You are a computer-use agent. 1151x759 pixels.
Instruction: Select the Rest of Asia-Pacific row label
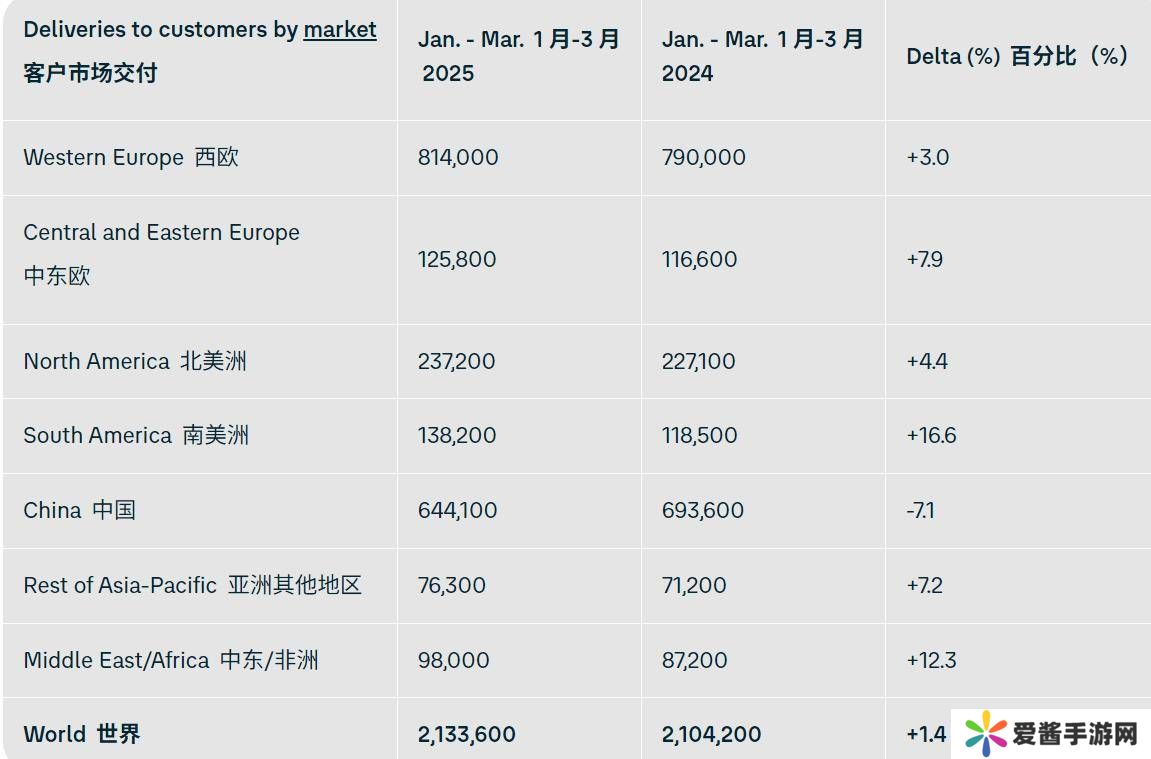192,585
